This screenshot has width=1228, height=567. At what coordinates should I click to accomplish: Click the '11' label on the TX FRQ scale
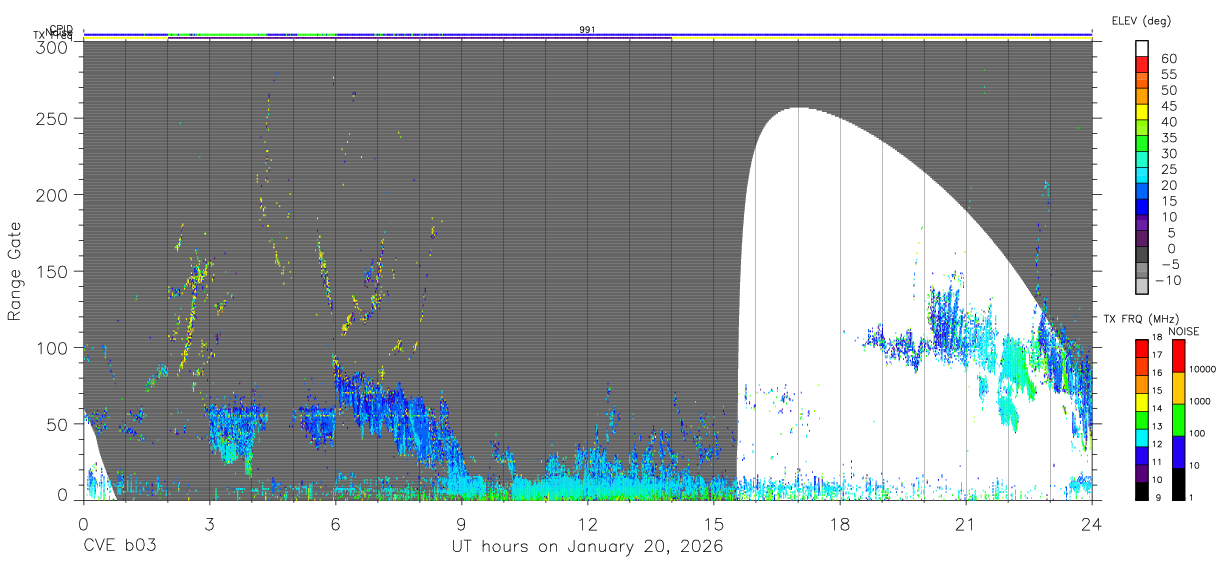pyautogui.click(x=1156, y=462)
